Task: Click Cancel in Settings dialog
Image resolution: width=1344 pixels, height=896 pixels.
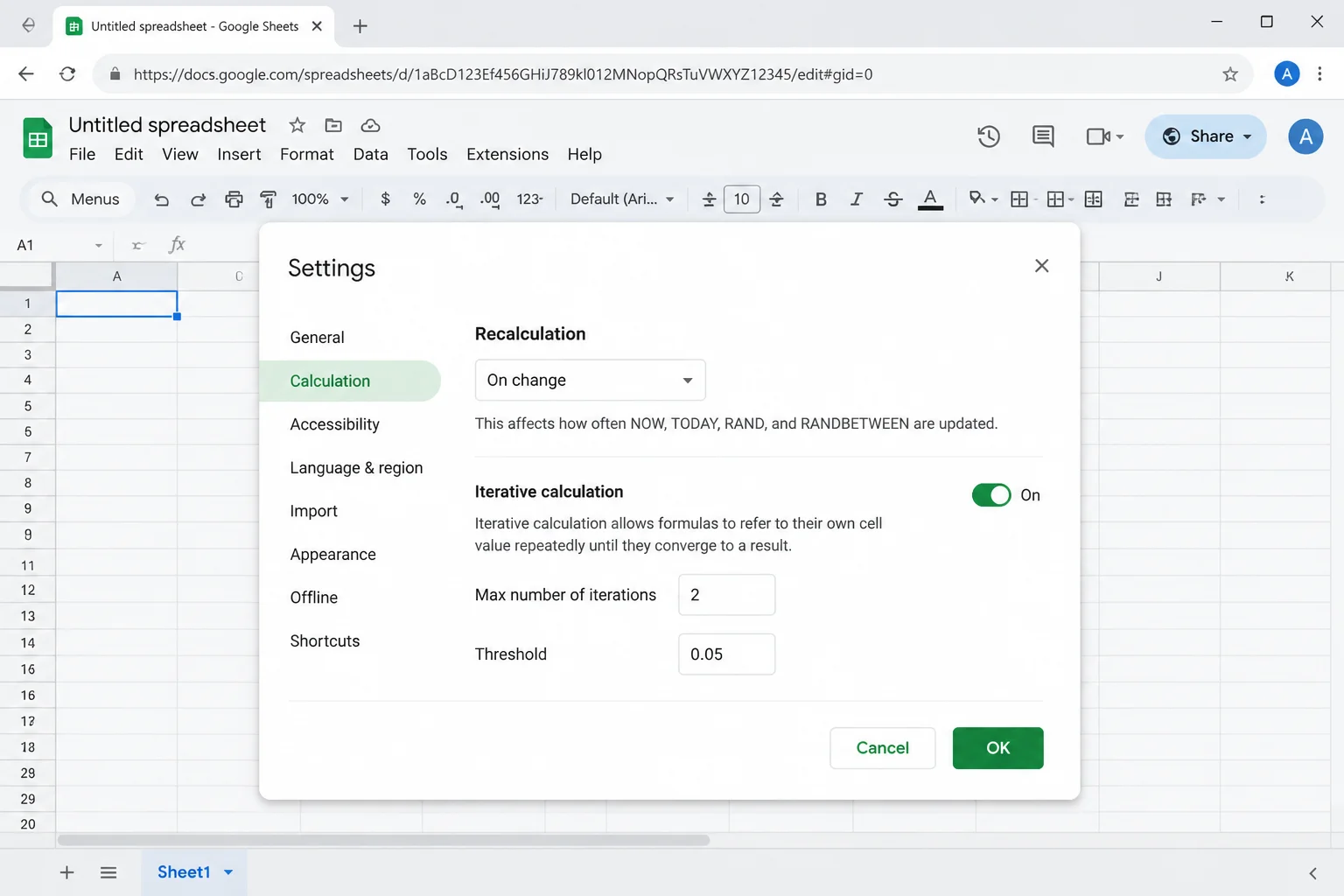Action: [882, 748]
